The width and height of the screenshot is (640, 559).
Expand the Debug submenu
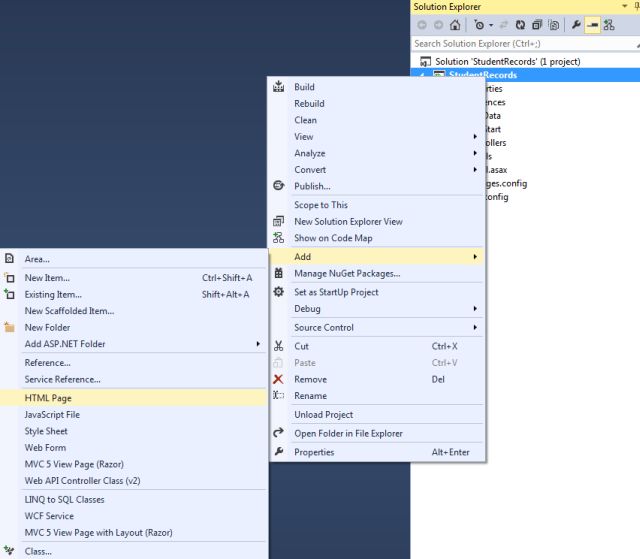(378, 309)
